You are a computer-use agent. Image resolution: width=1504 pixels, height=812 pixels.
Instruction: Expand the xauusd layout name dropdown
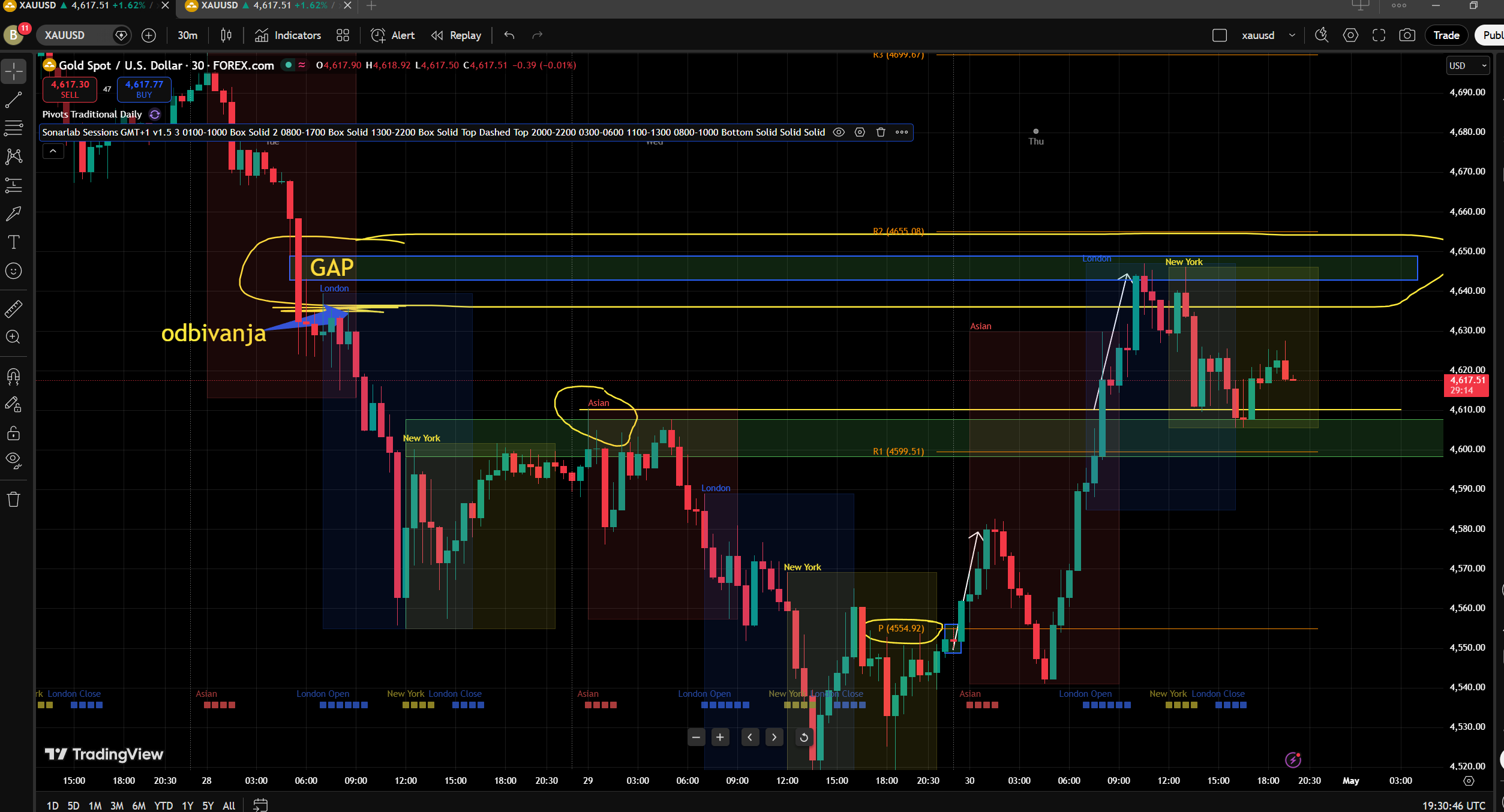tap(1292, 35)
